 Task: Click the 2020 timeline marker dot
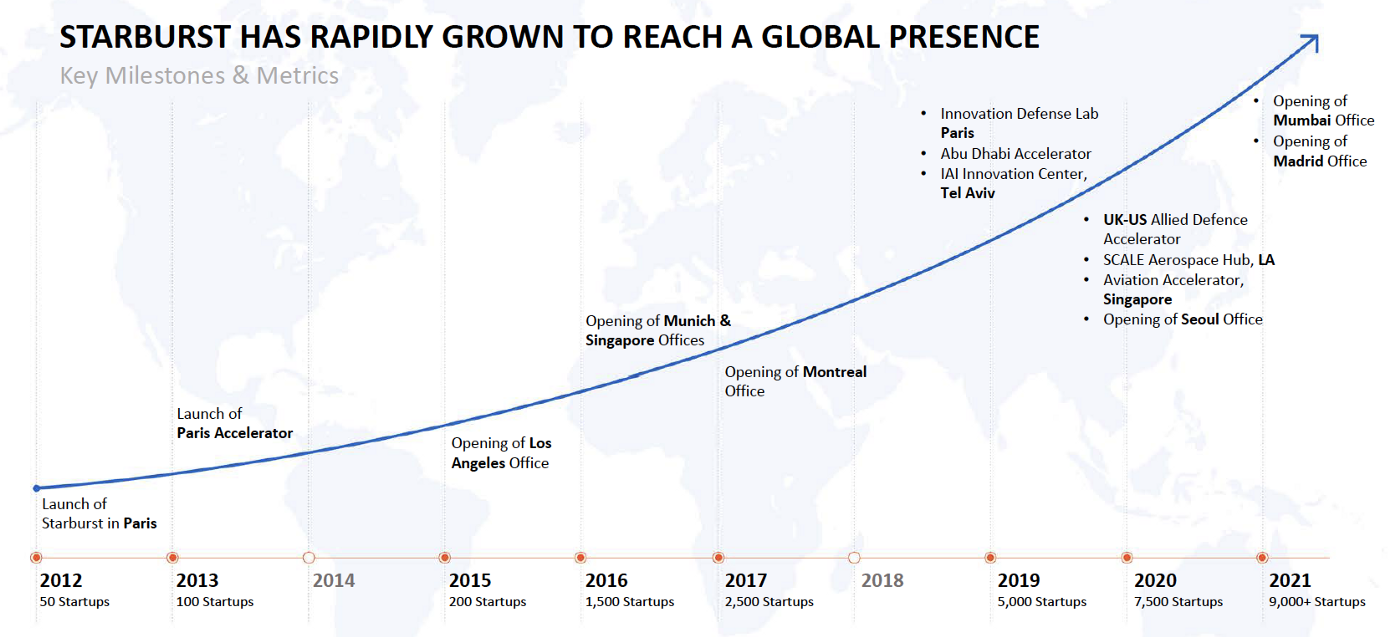[x=1126, y=557]
